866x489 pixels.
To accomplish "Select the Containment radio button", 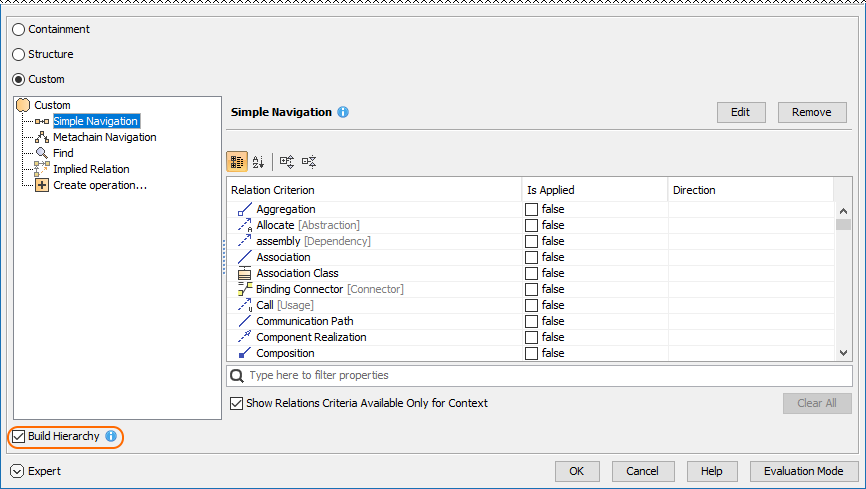I will point(19,30).
